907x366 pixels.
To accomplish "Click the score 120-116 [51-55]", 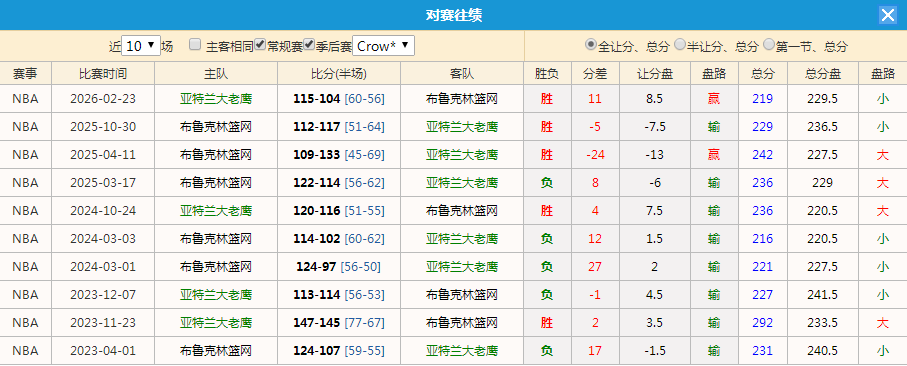I will 339,211.
